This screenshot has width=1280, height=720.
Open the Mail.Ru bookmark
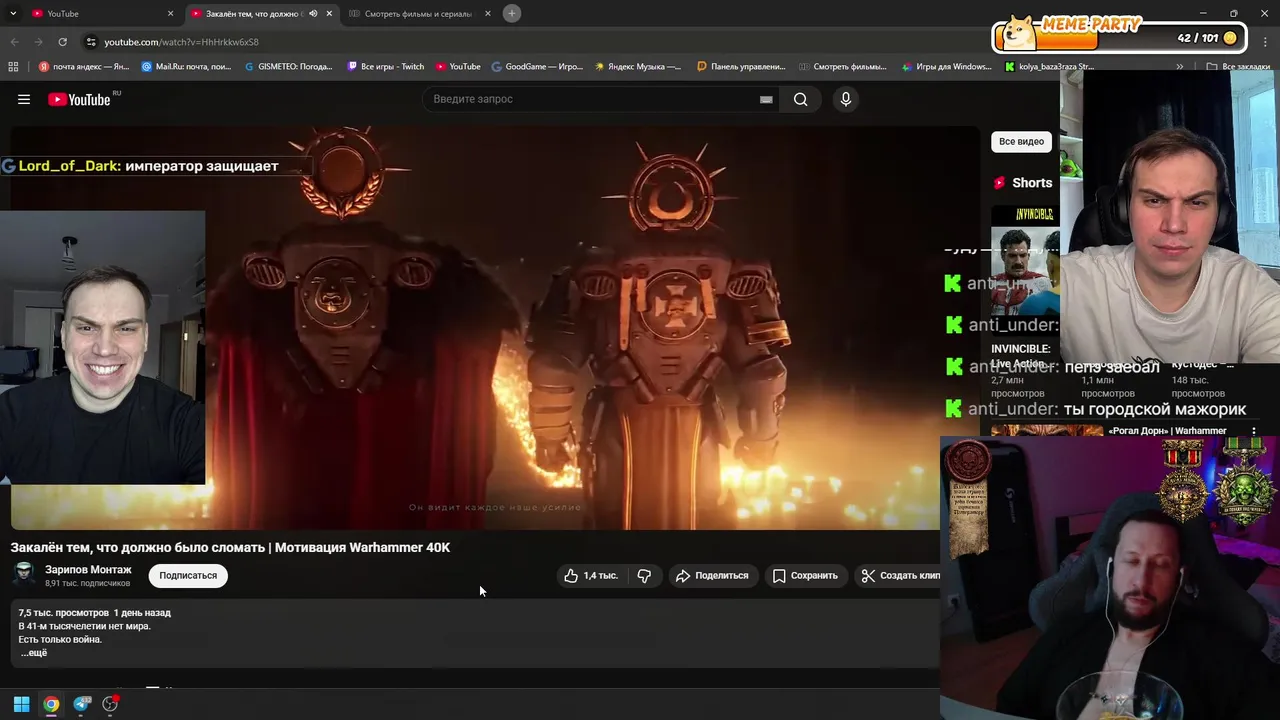point(187,67)
